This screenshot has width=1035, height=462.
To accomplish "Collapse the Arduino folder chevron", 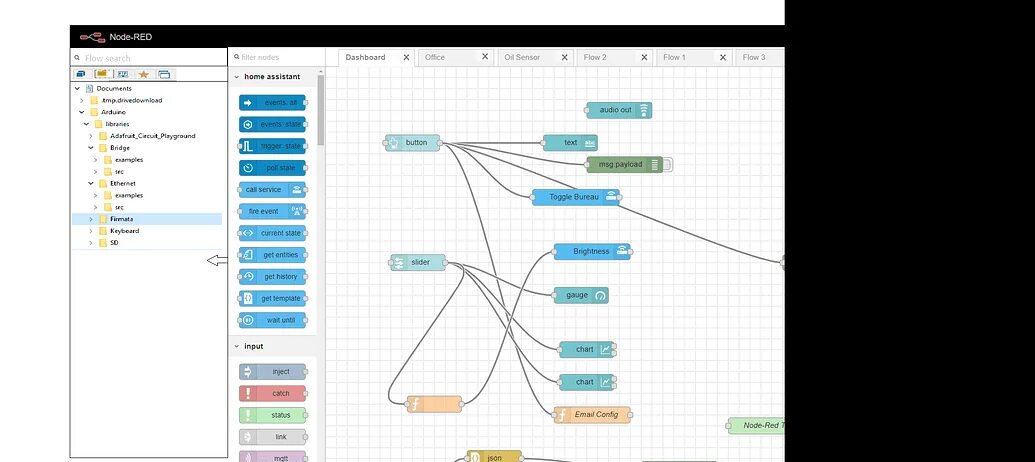I will point(82,112).
